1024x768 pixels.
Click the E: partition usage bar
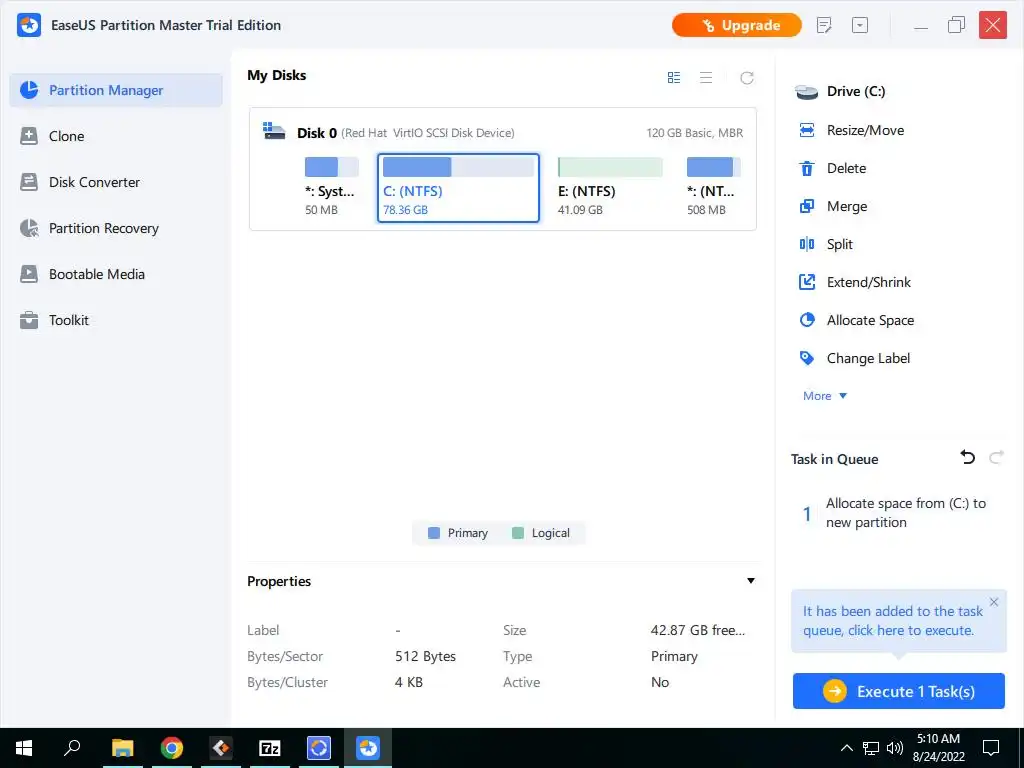[610, 167]
